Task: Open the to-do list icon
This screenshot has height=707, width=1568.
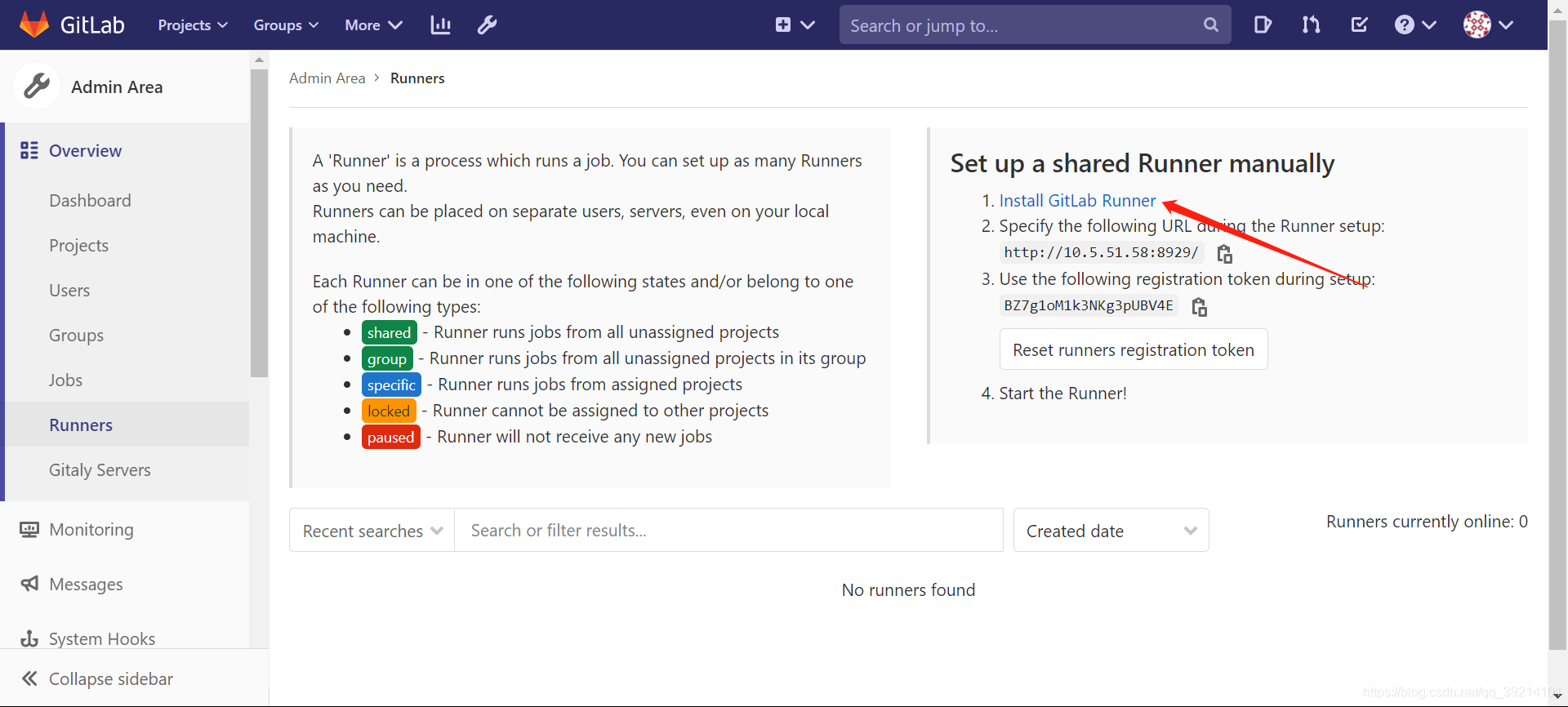Action: tap(1360, 25)
